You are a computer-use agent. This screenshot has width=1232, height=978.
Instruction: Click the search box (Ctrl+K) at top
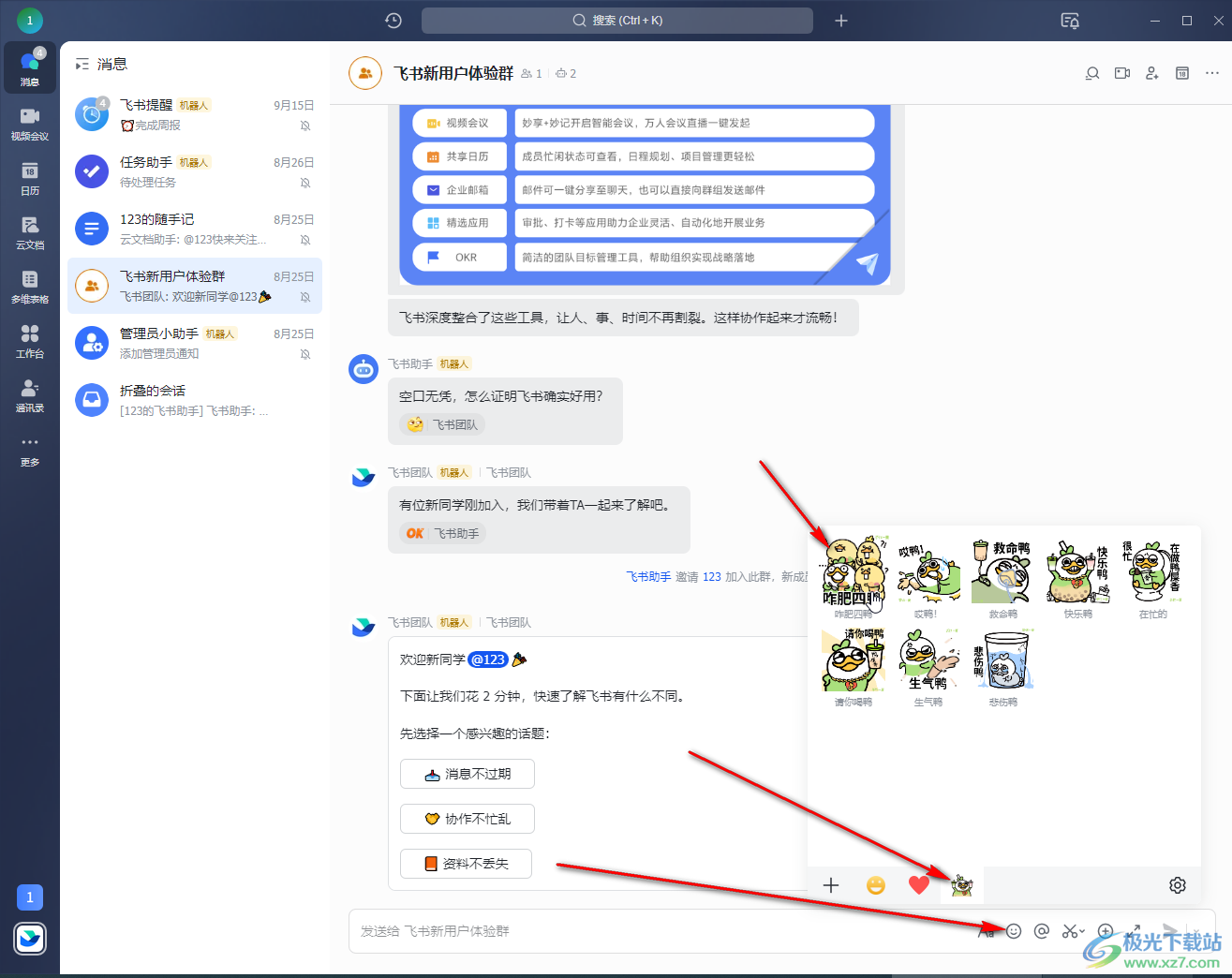(x=617, y=21)
